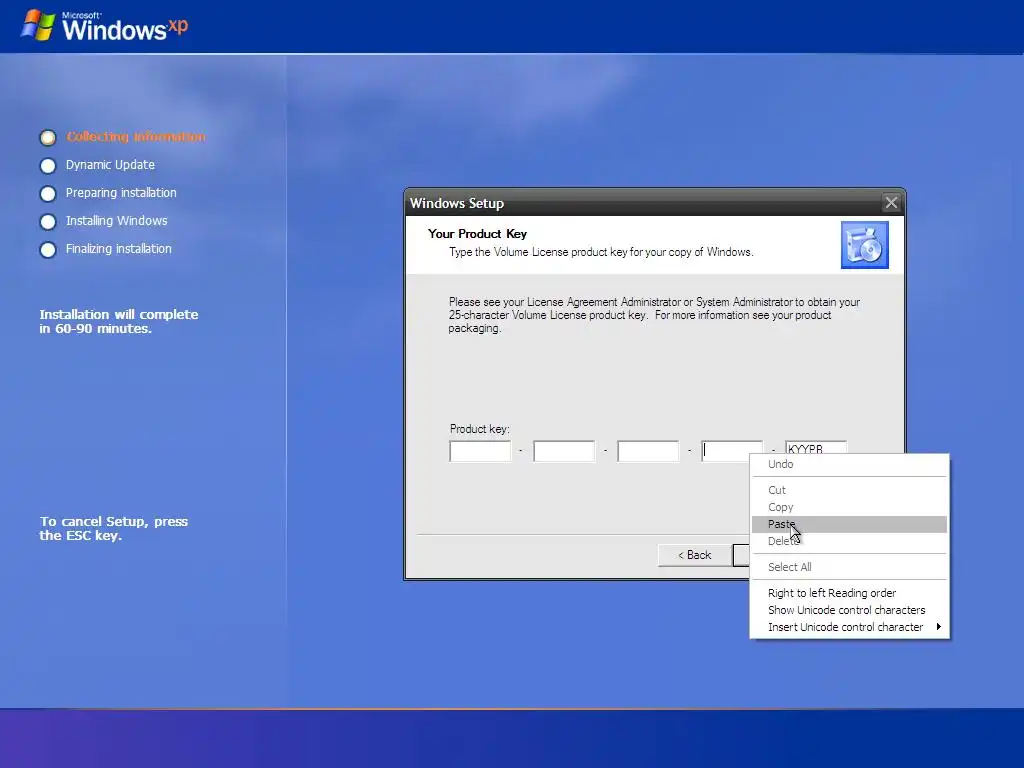Click the 'Preparing installation' step label
The image size is (1024, 768).
pos(121,193)
